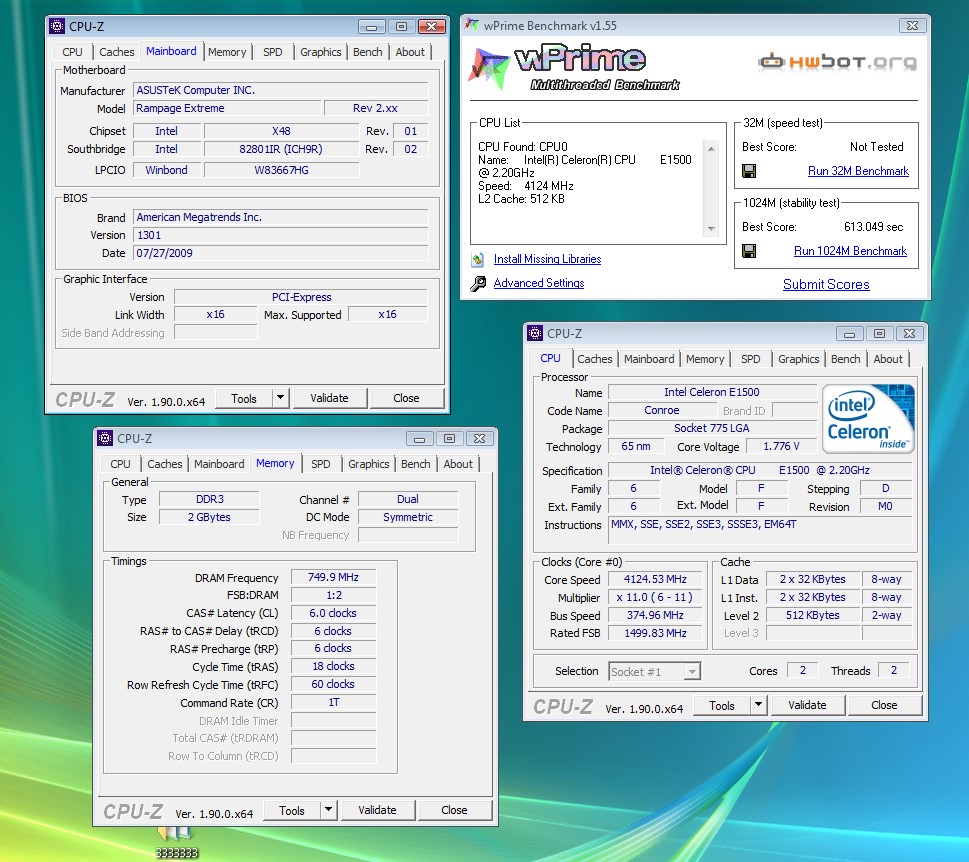Switch to the CPU tab in the Memory window
Image resolution: width=969 pixels, height=862 pixels.
(x=121, y=464)
